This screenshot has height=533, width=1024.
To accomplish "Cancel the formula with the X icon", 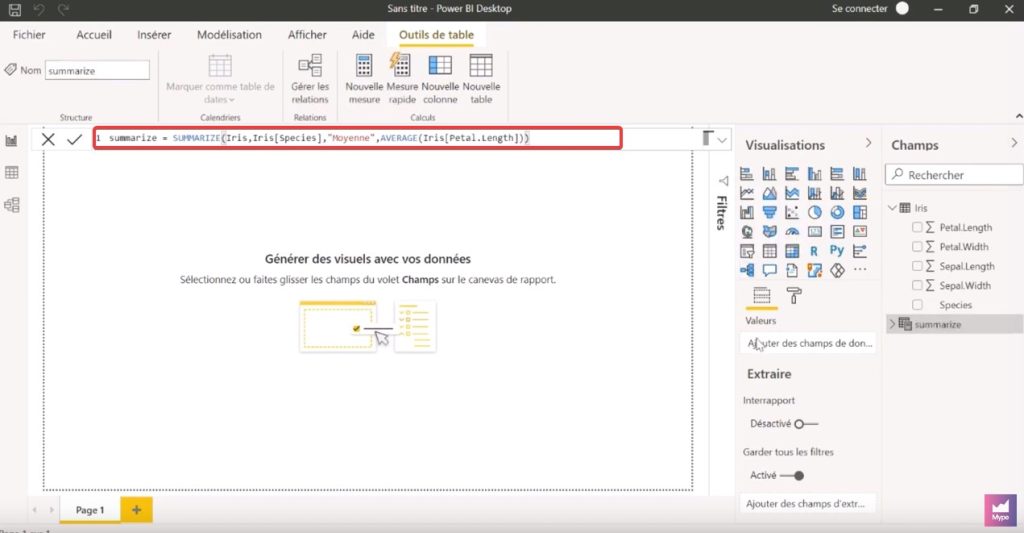I will [x=48, y=139].
